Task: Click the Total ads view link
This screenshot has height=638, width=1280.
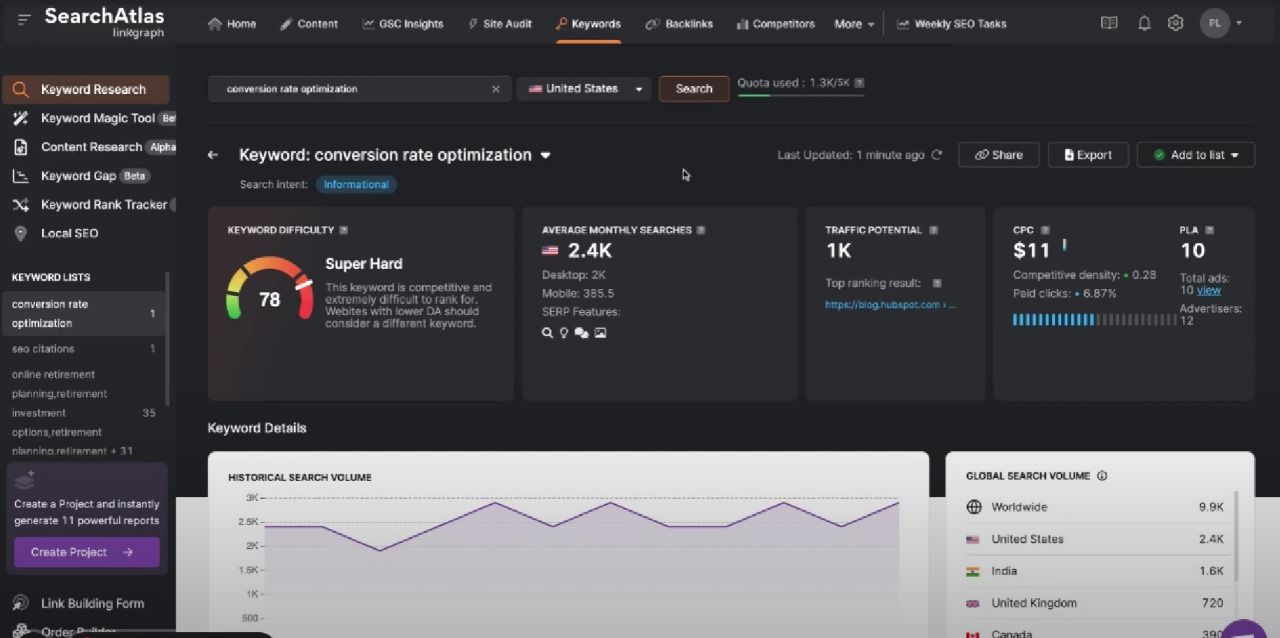Action: point(1209,290)
